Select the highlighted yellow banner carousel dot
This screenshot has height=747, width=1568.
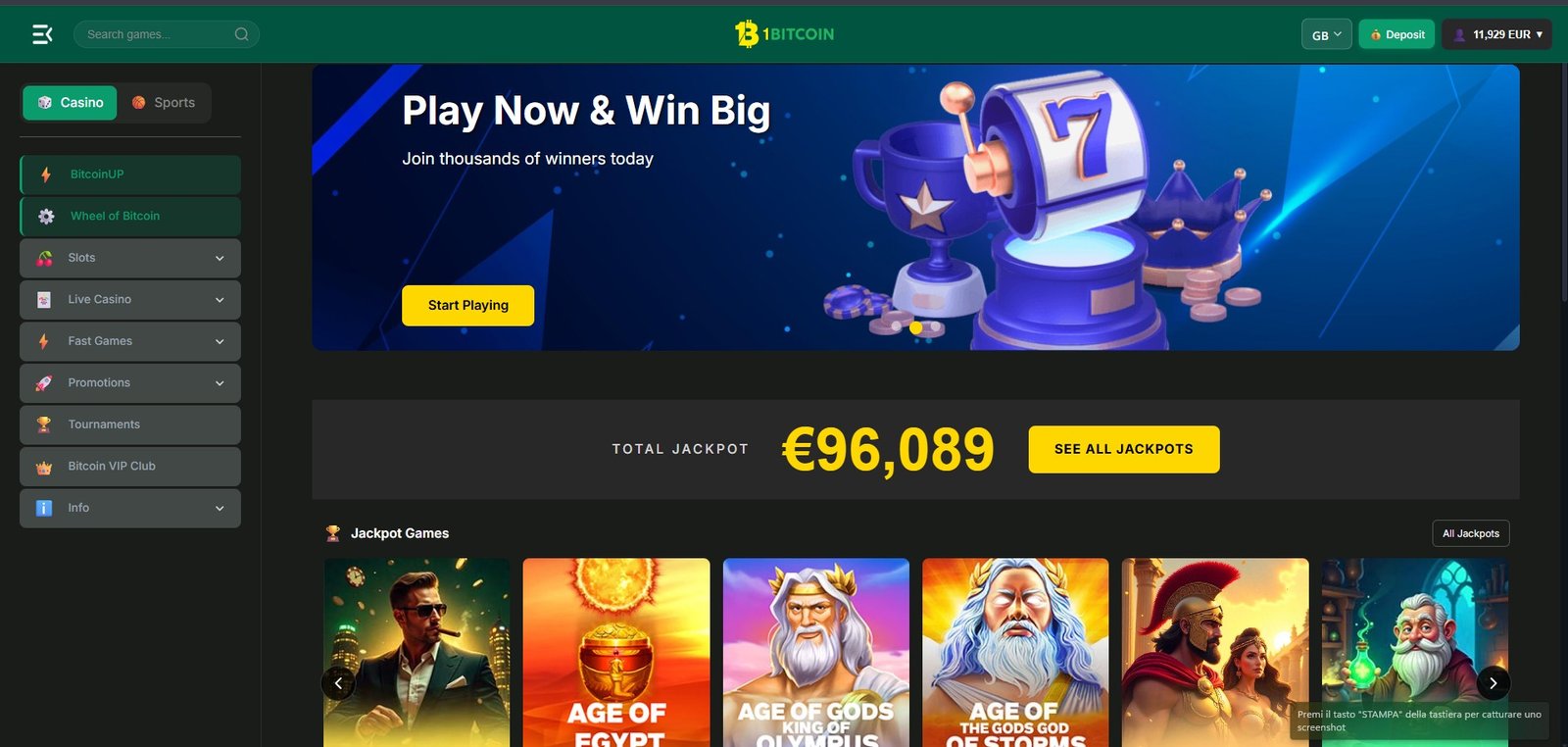coord(916,327)
